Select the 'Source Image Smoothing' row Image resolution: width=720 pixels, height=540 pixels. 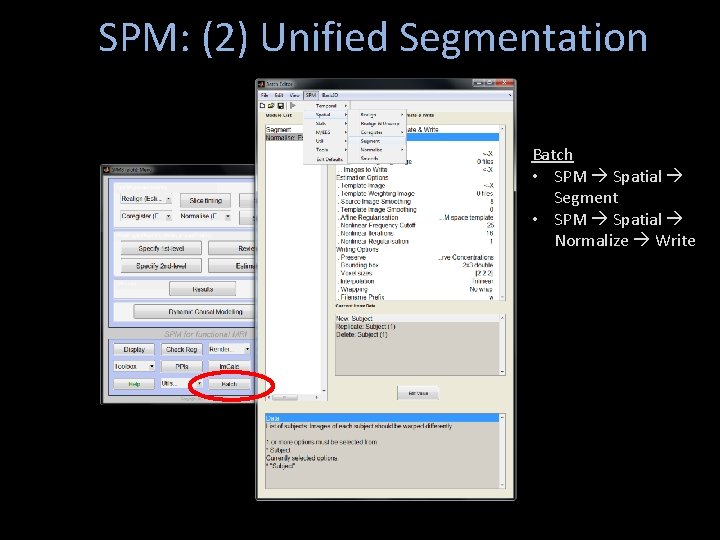416,202
